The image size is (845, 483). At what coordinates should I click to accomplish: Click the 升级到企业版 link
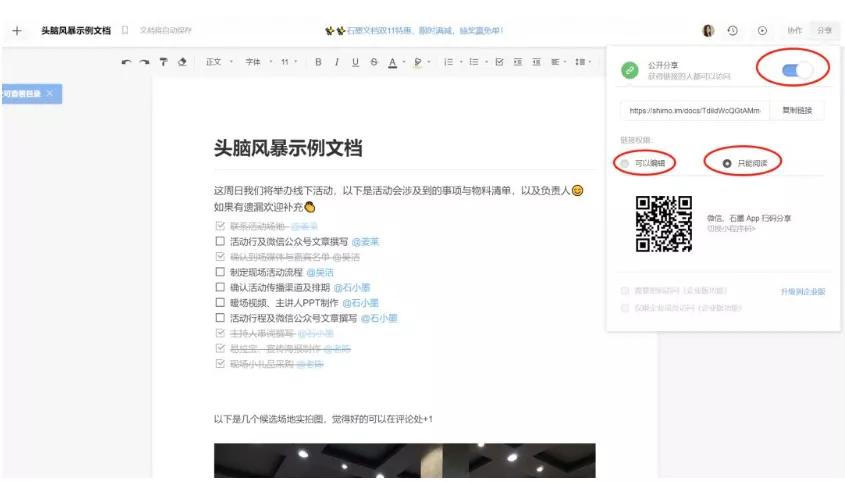click(x=802, y=292)
